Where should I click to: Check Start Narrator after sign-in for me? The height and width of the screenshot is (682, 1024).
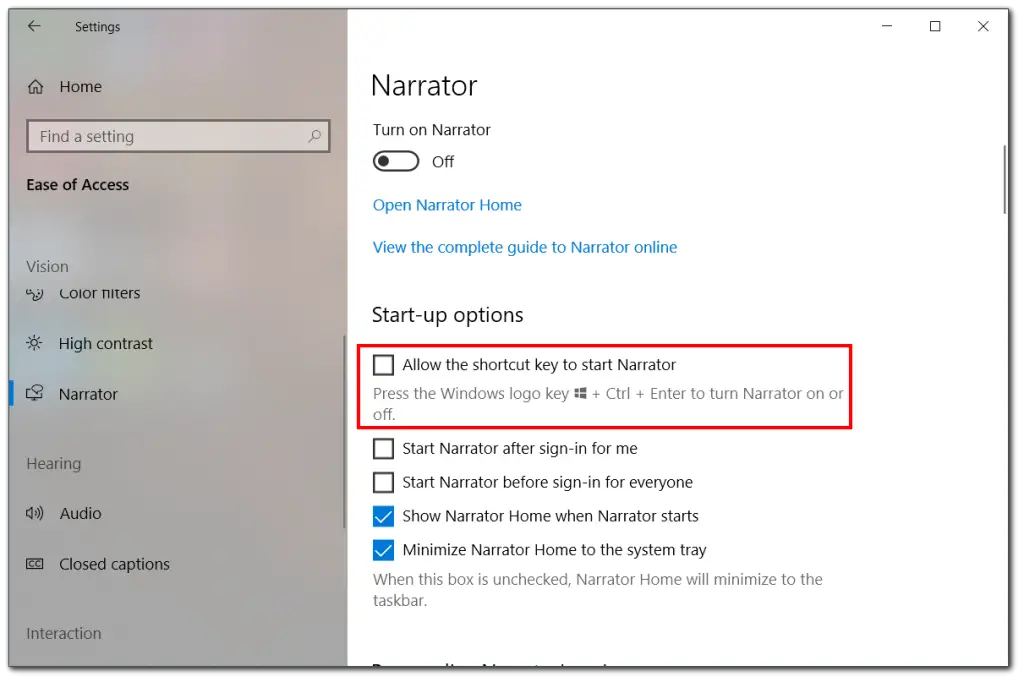(x=383, y=448)
